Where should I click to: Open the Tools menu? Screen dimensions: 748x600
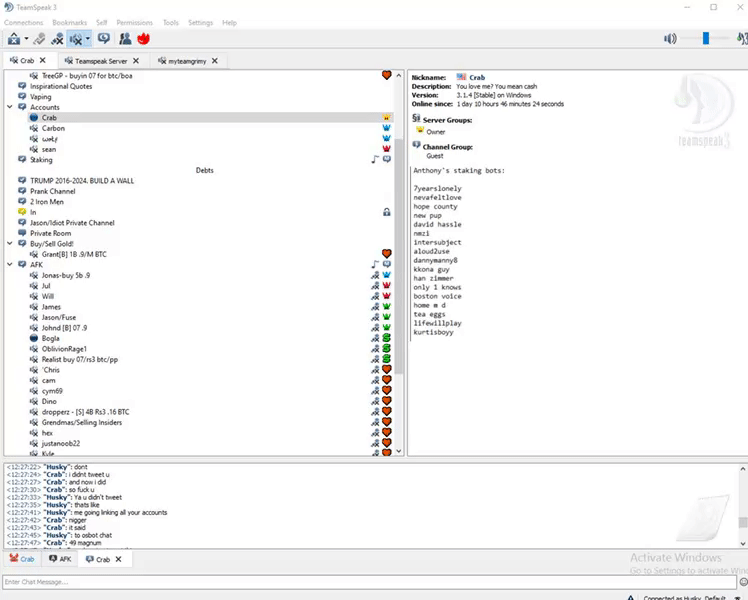pyautogui.click(x=171, y=22)
